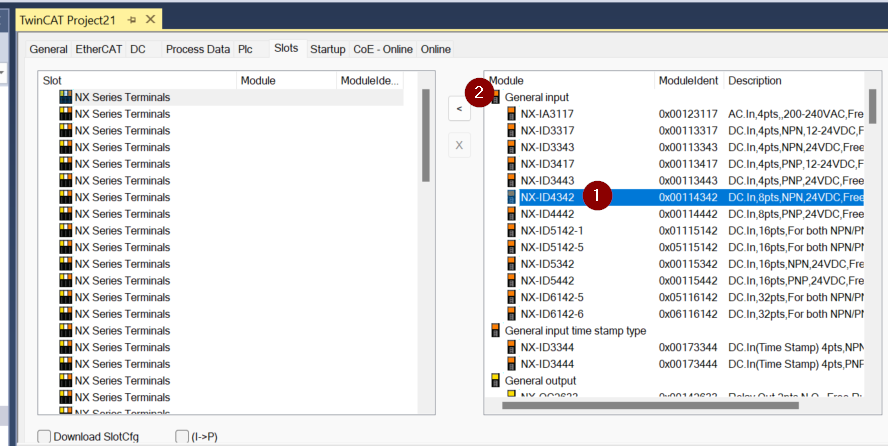This screenshot has height=446, width=888.
Task: Open the Plc tab
Action: (x=245, y=49)
